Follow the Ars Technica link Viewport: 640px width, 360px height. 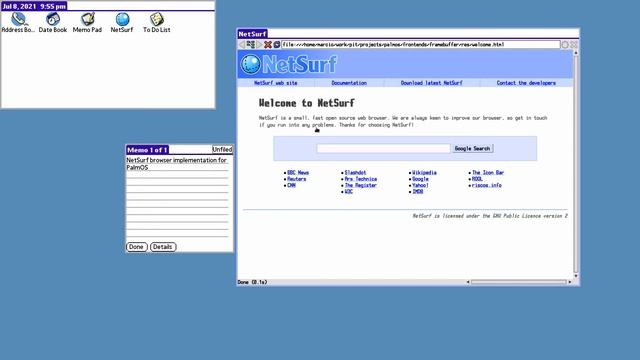coord(361,179)
